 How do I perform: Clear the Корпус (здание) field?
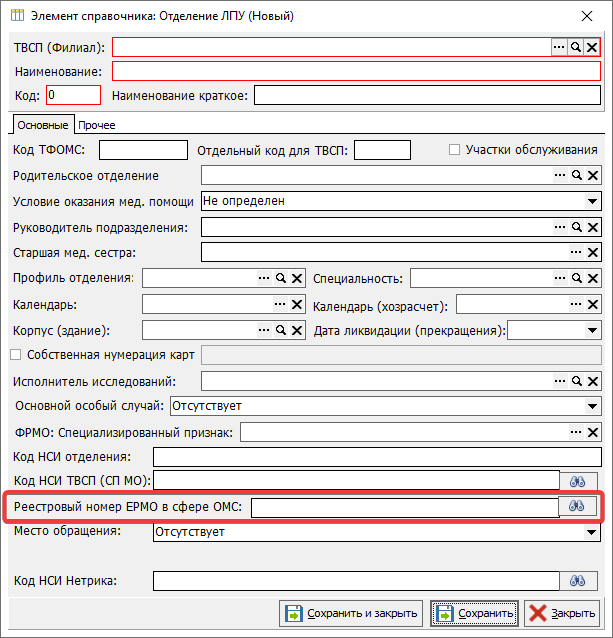click(x=297, y=330)
